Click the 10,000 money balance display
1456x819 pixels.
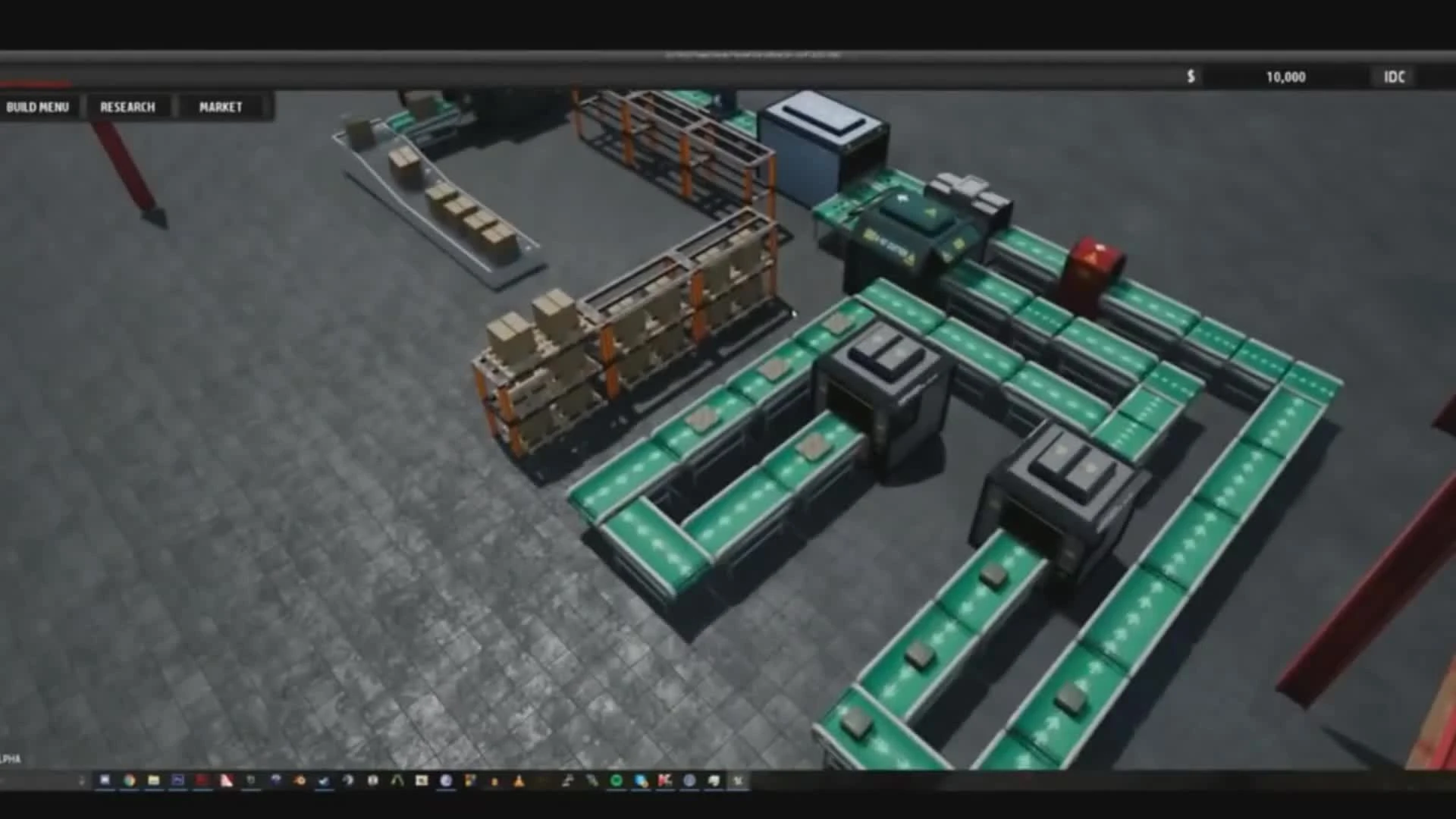point(1285,77)
